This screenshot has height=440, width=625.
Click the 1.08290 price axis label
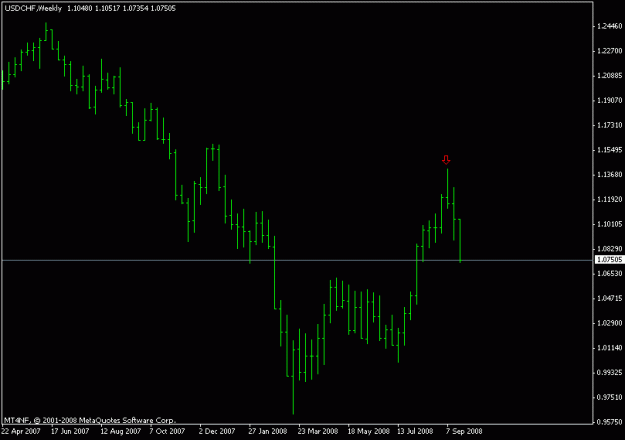(x=609, y=249)
